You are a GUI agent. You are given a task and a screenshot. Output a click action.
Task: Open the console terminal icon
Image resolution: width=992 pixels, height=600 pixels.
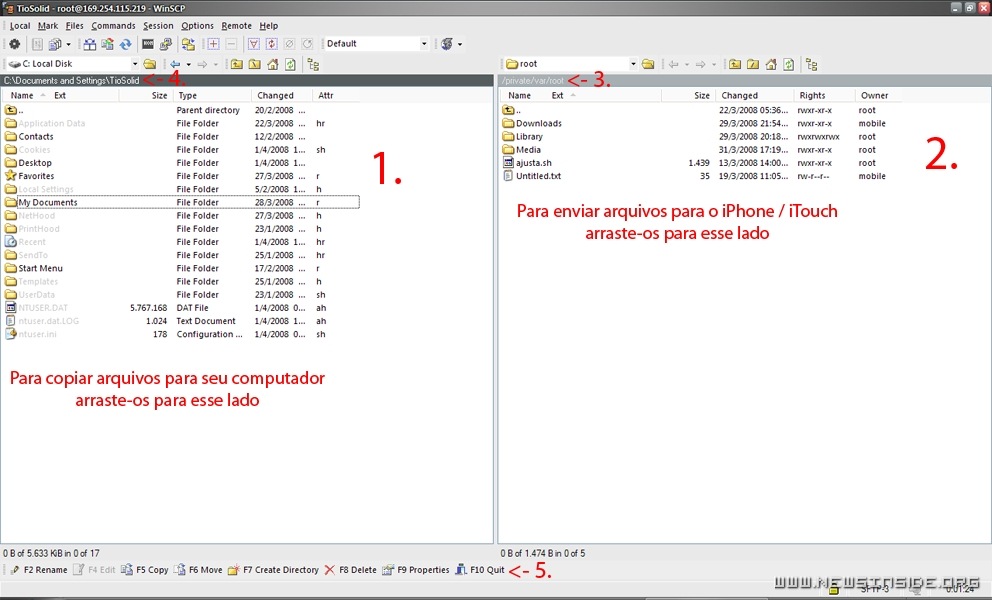pos(148,44)
